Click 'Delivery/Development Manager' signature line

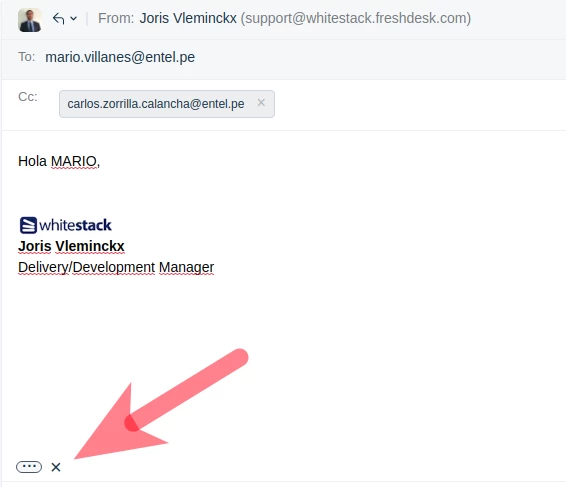click(116, 268)
